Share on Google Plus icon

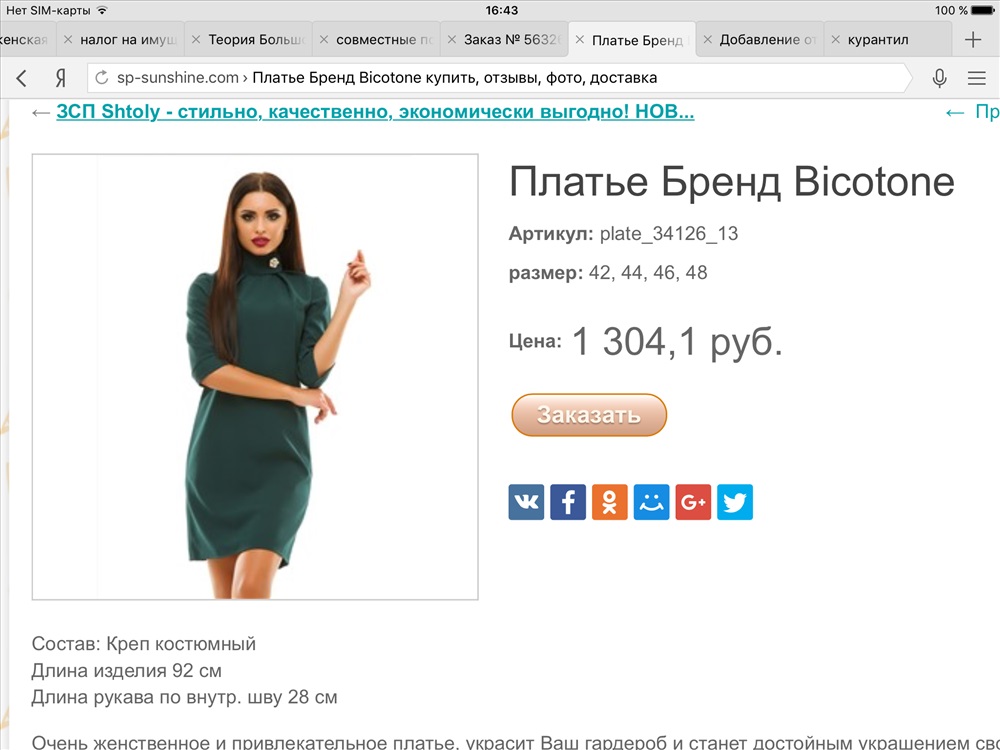point(693,502)
